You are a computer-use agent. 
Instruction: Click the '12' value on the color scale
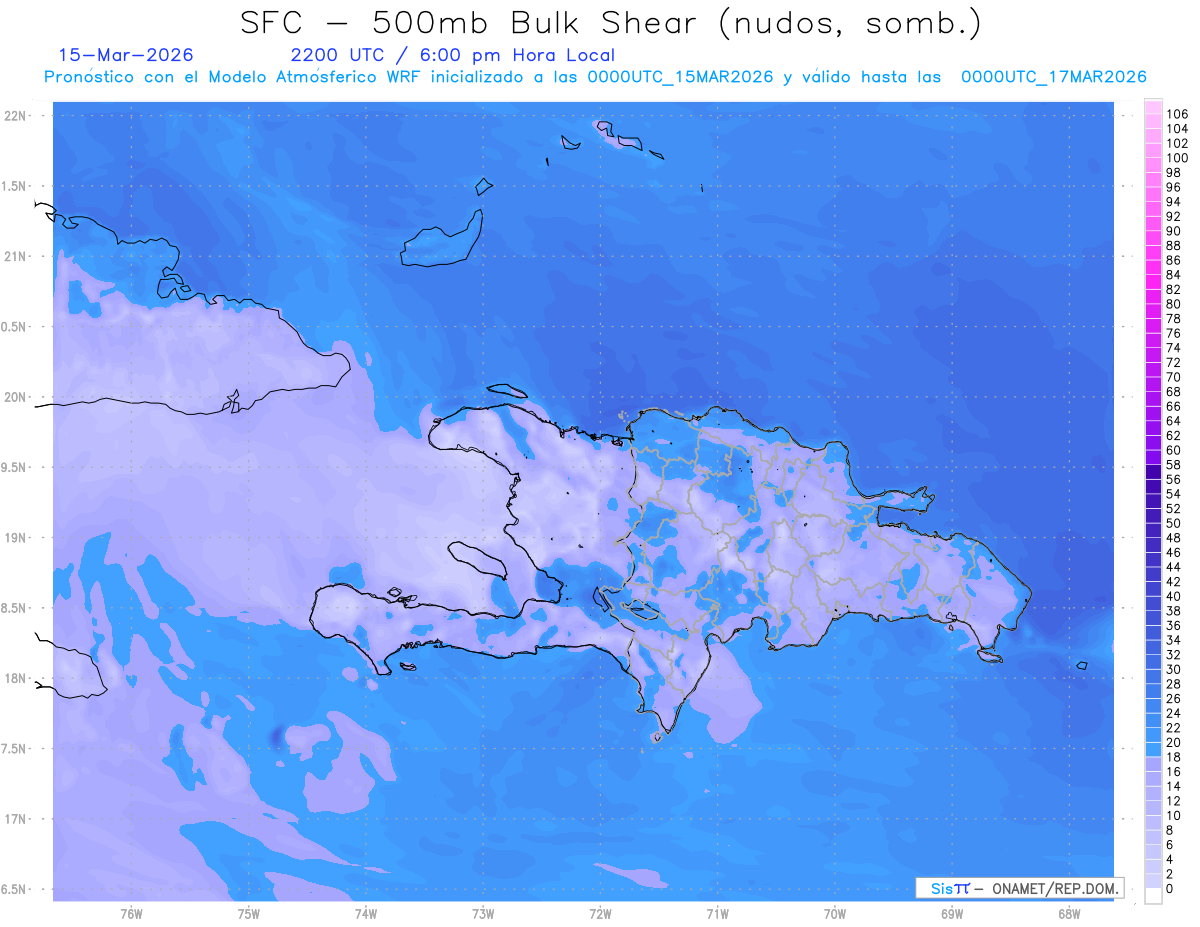(1174, 801)
